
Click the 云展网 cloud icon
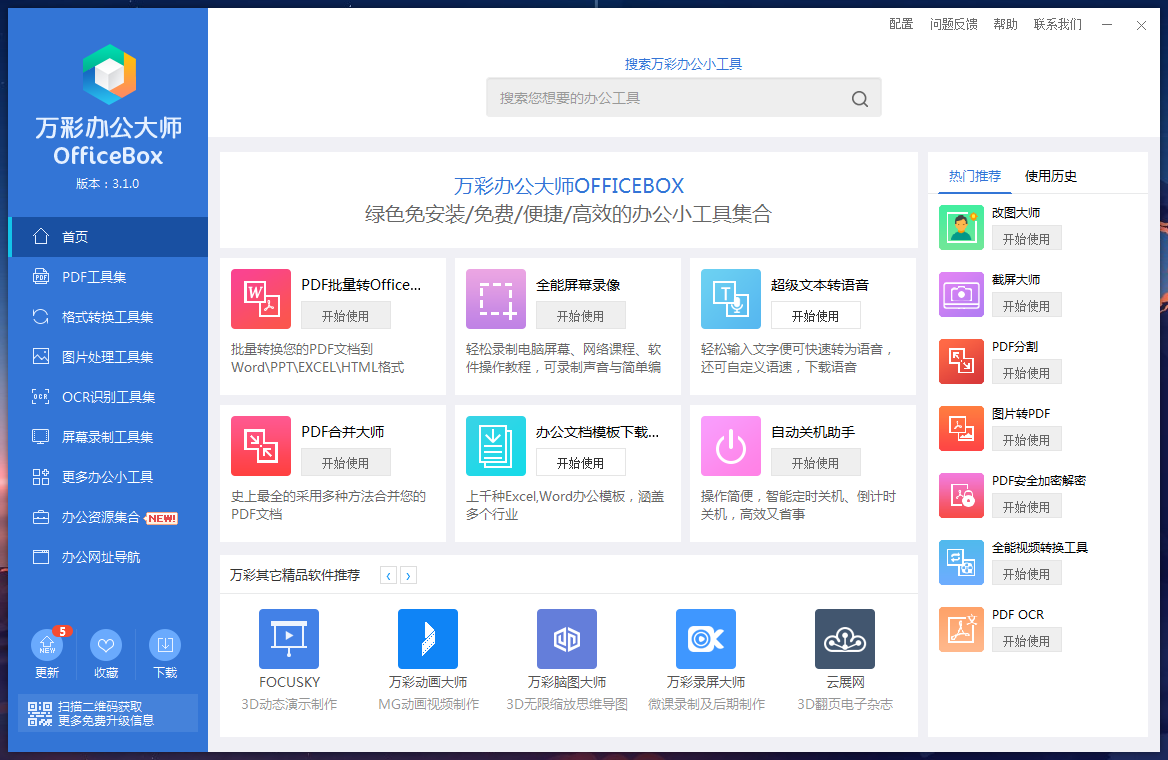[845, 639]
